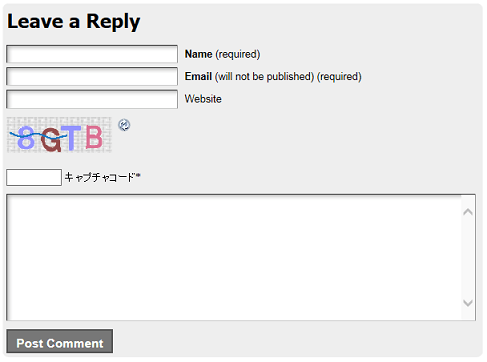487x362 pixels.
Task: Click the captcha code entry box
Action: 34,177
